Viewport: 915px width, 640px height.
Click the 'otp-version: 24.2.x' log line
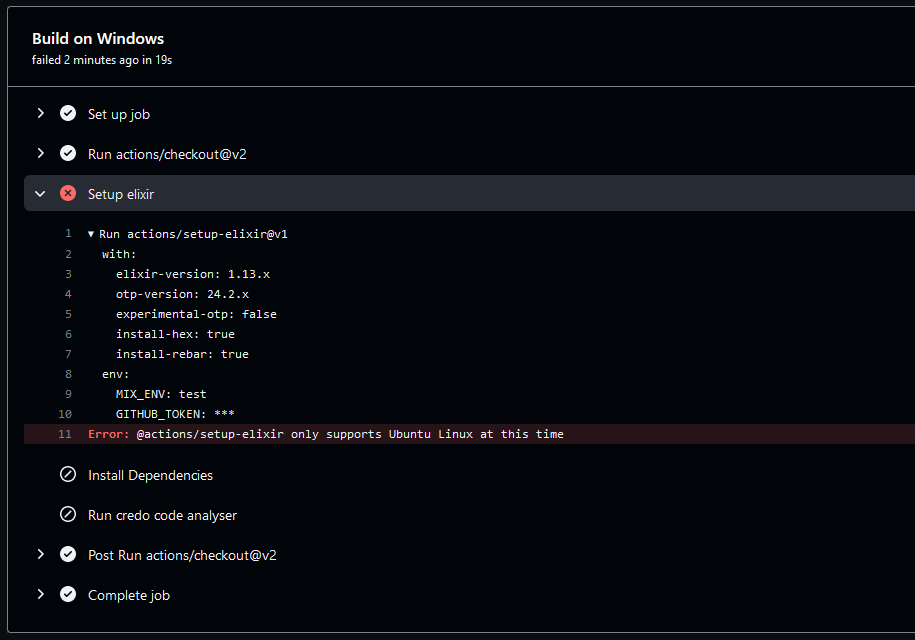click(182, 293)
